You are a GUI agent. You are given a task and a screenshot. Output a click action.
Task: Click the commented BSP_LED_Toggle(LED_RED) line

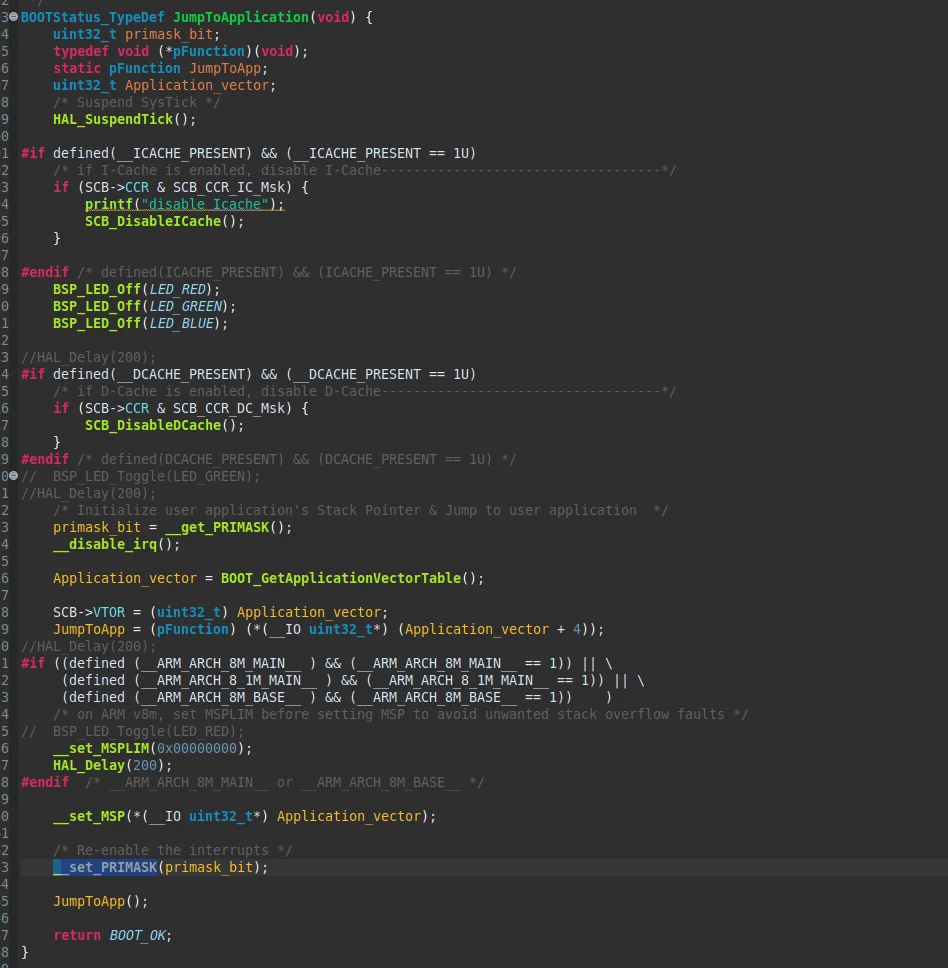(x=133, y=732)
